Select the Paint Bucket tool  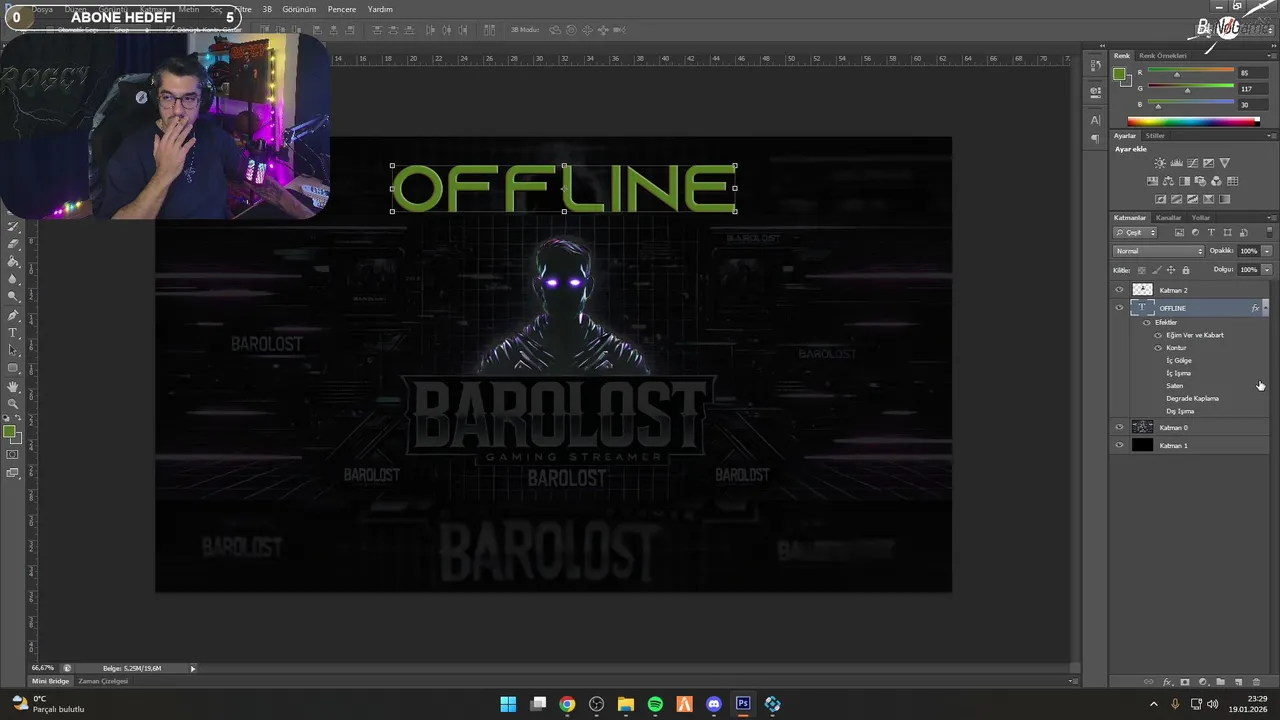coord(13,261)
